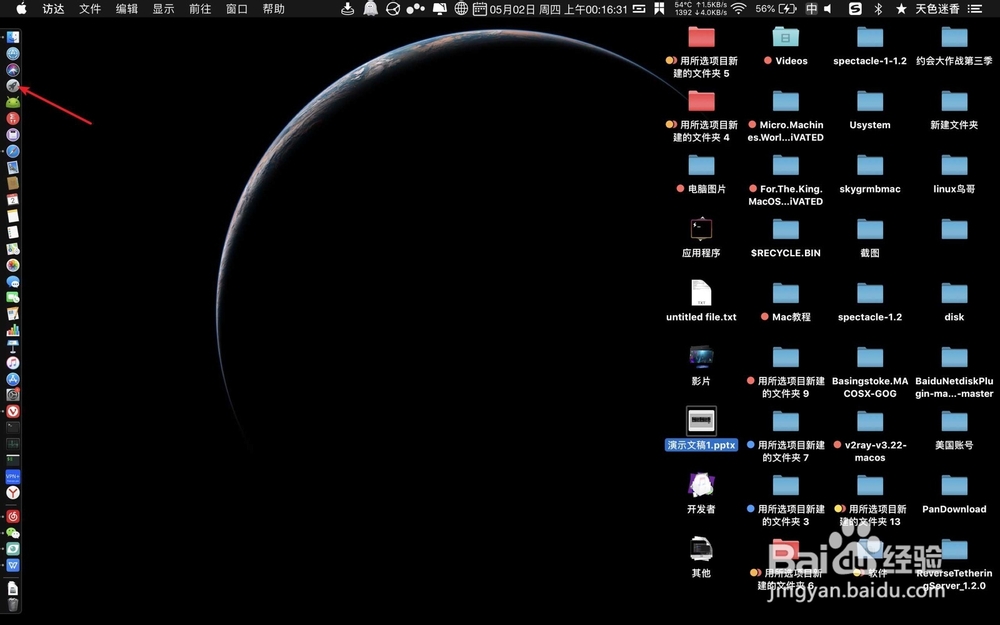Open Calendar from the Dock
Image resolution: width=1000 pixels, height=625 pixels.
[12, 199]
